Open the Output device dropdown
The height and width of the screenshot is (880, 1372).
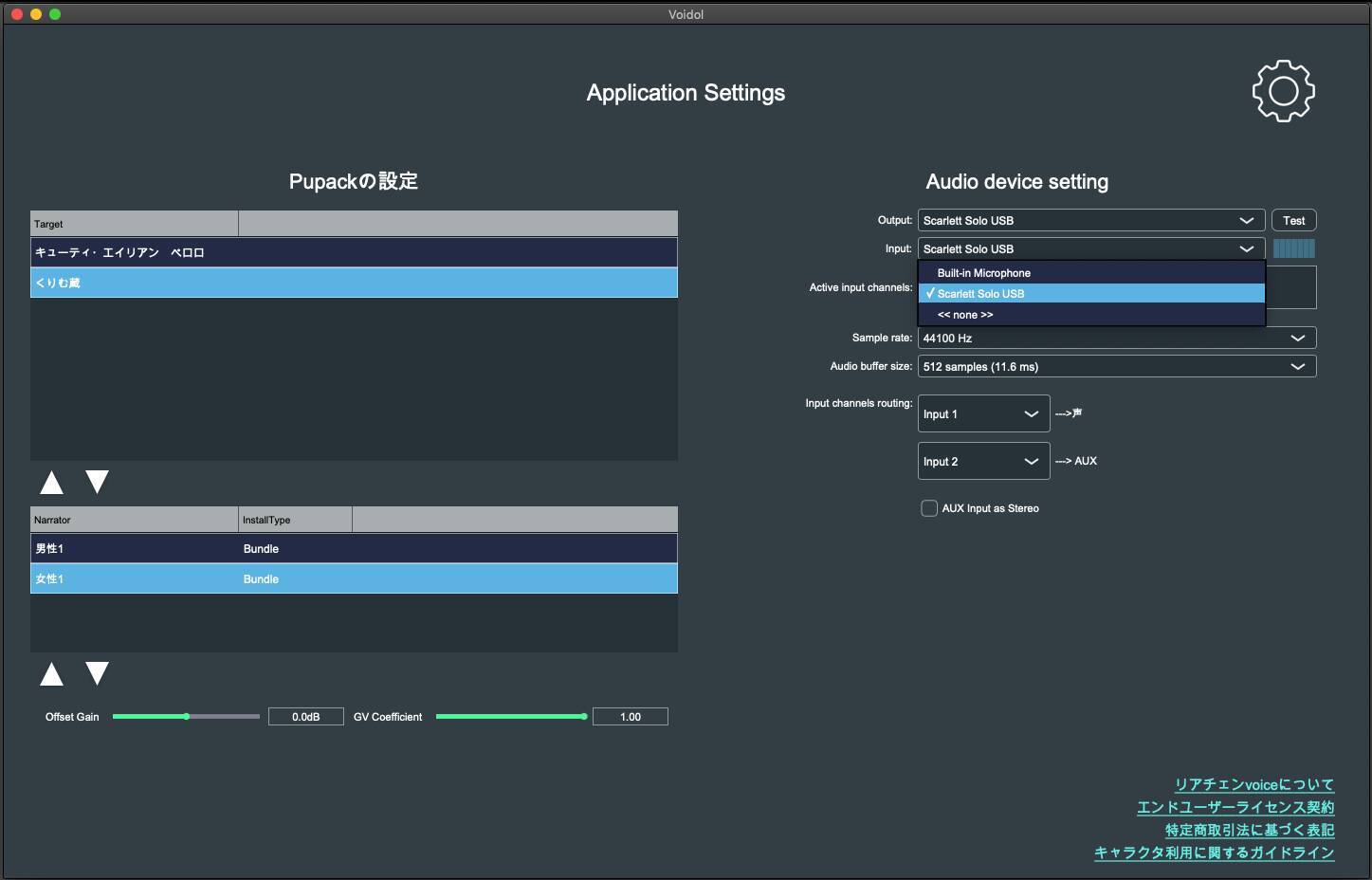click(1090, 220)
